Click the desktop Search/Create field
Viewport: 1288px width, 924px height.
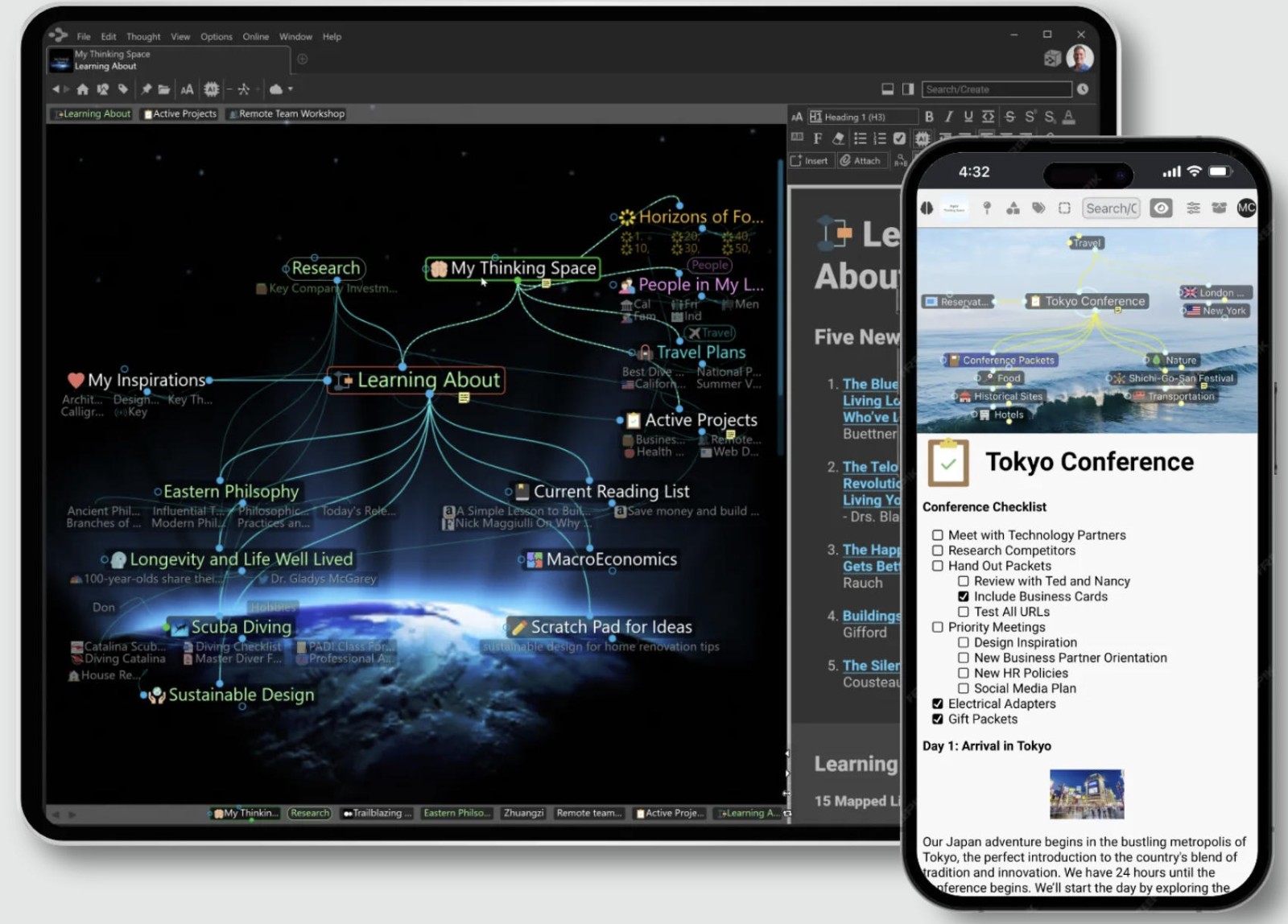click(x=997, y=89)
